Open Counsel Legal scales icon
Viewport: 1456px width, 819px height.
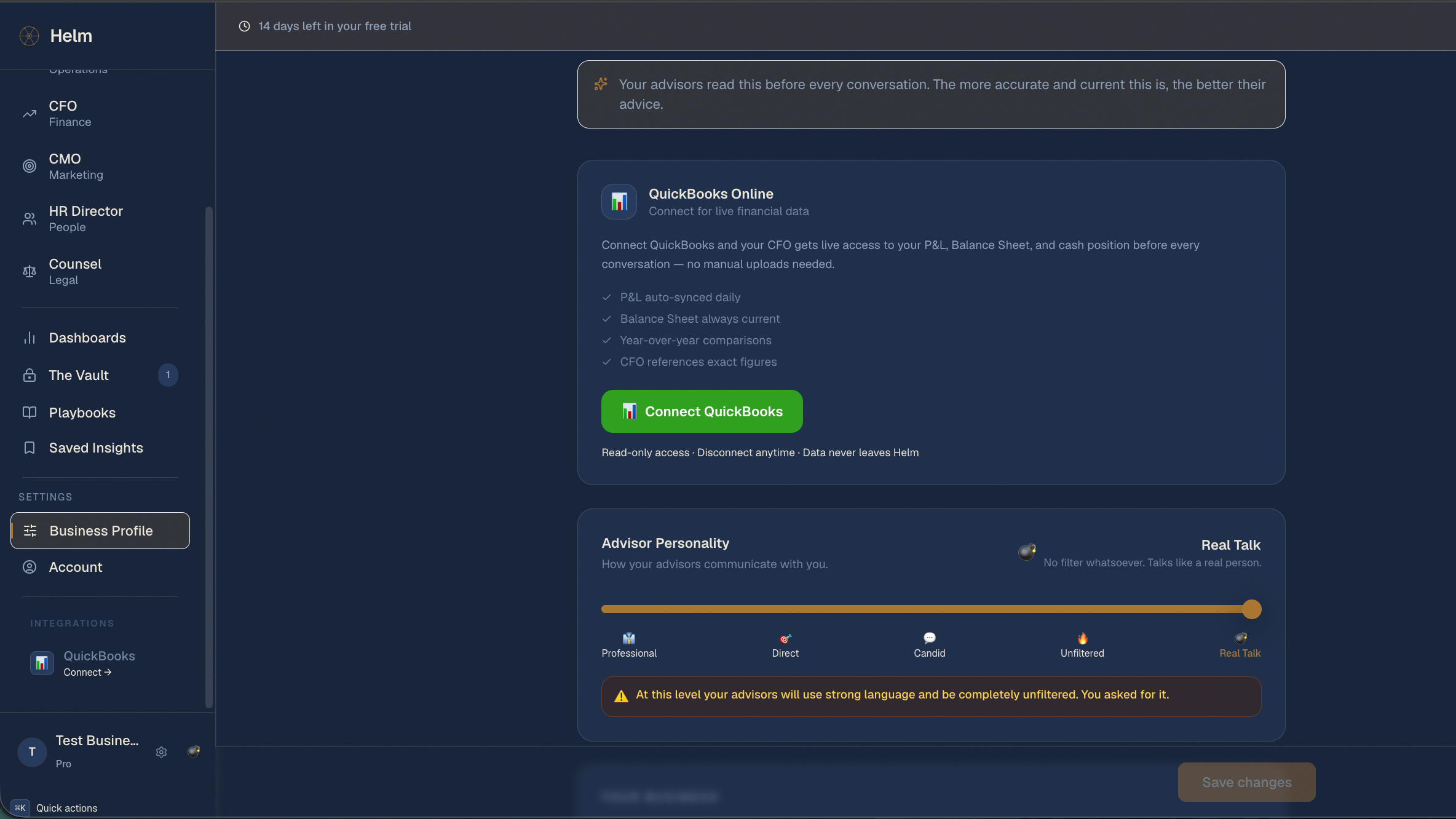tap(30, 271)
